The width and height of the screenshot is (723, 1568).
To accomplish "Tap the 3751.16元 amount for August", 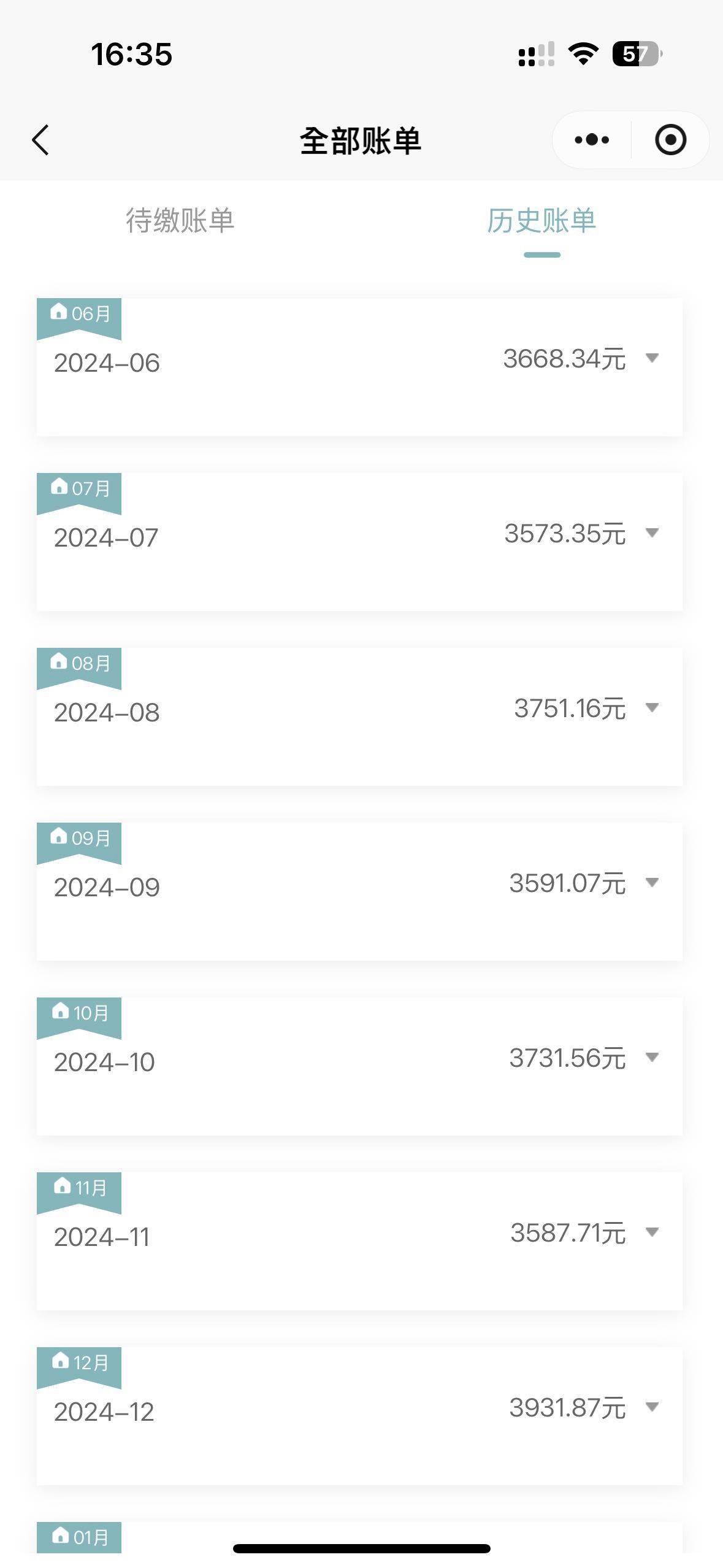I will click(x=569, y=709).
